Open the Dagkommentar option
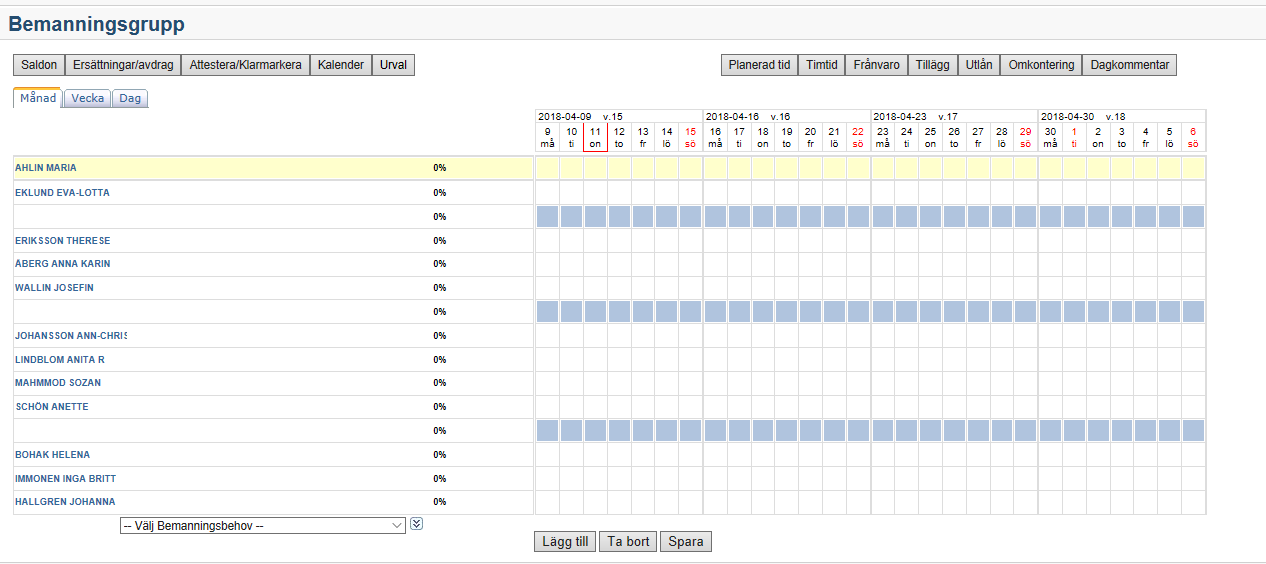Screen dimensions: 1266x564 point(1129,65)
